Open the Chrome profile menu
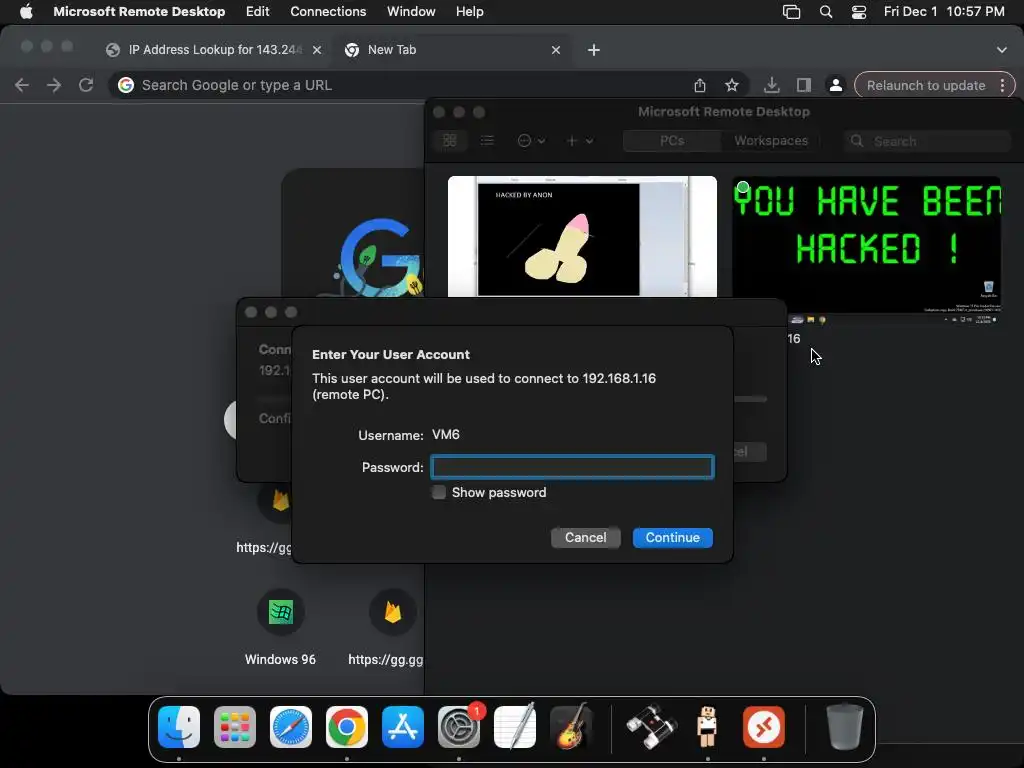 pos(835,86)
